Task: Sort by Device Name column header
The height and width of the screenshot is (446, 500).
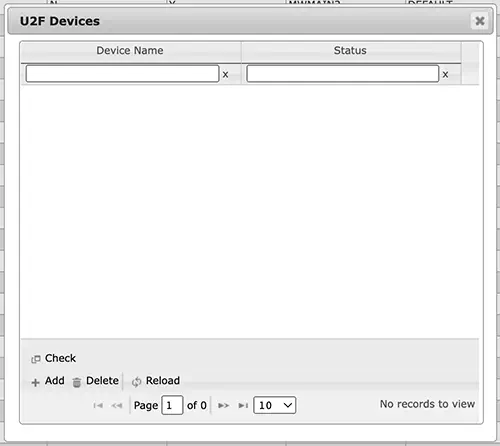Action: (x=130, y=51)
